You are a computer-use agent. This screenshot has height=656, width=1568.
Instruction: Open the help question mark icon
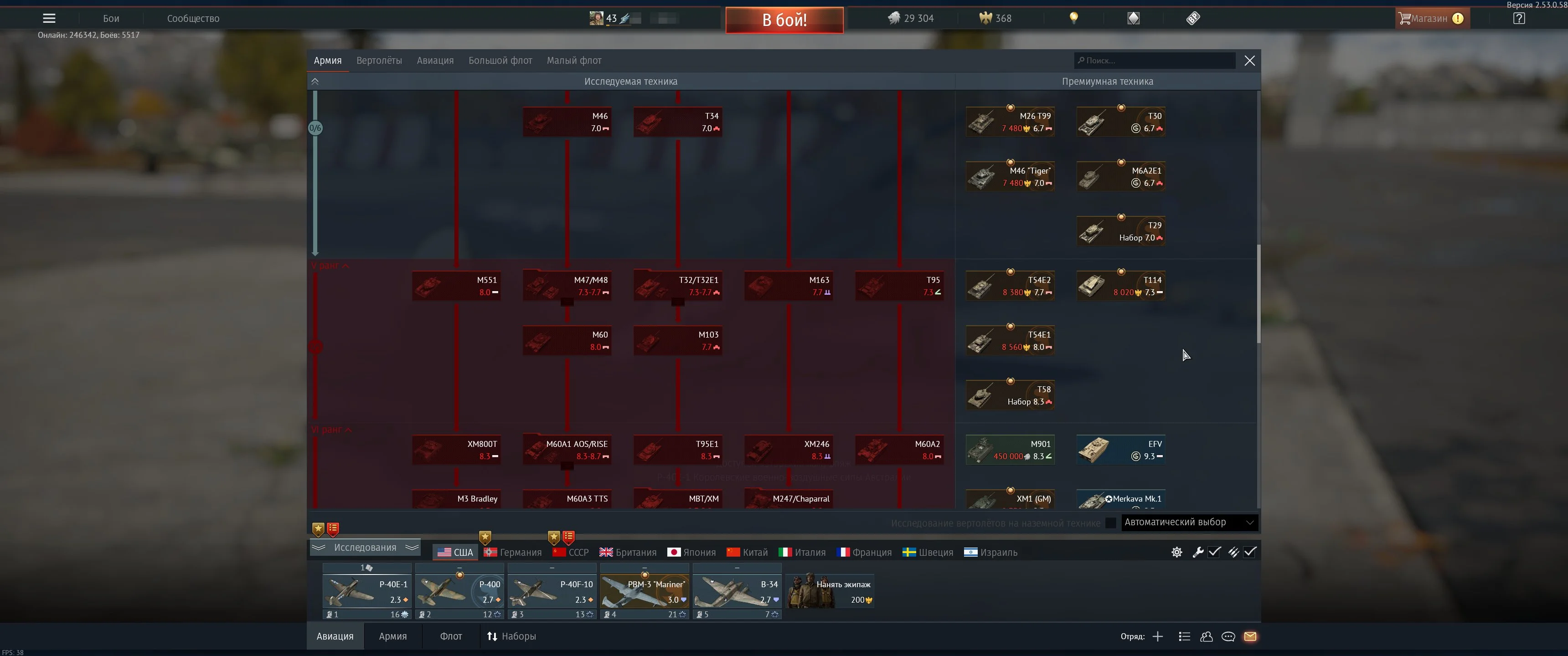tap(1519, 18)
